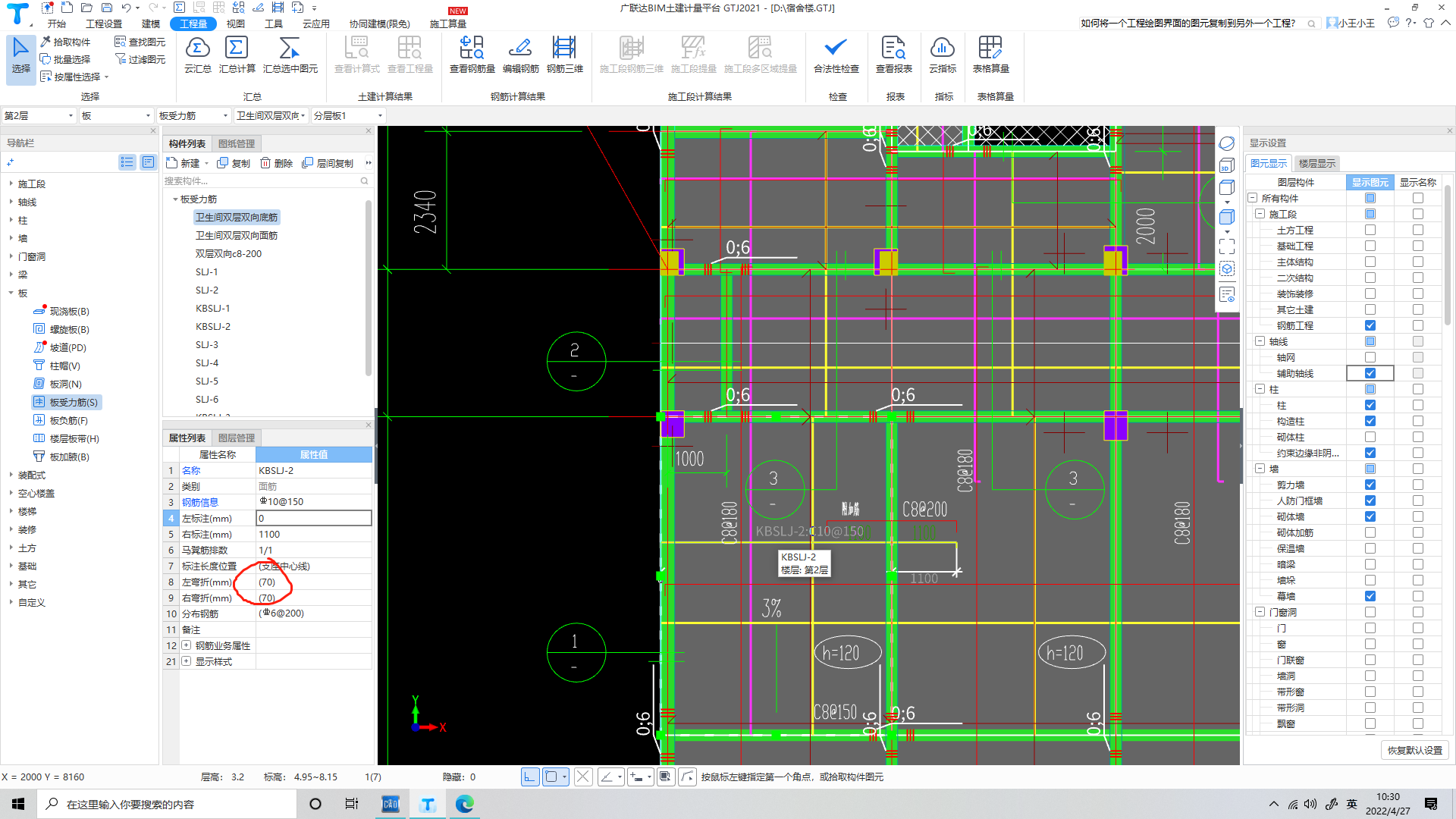Open 云指标 cloud indicators
Screen dimensions: 1456x819
coord(943,55)
